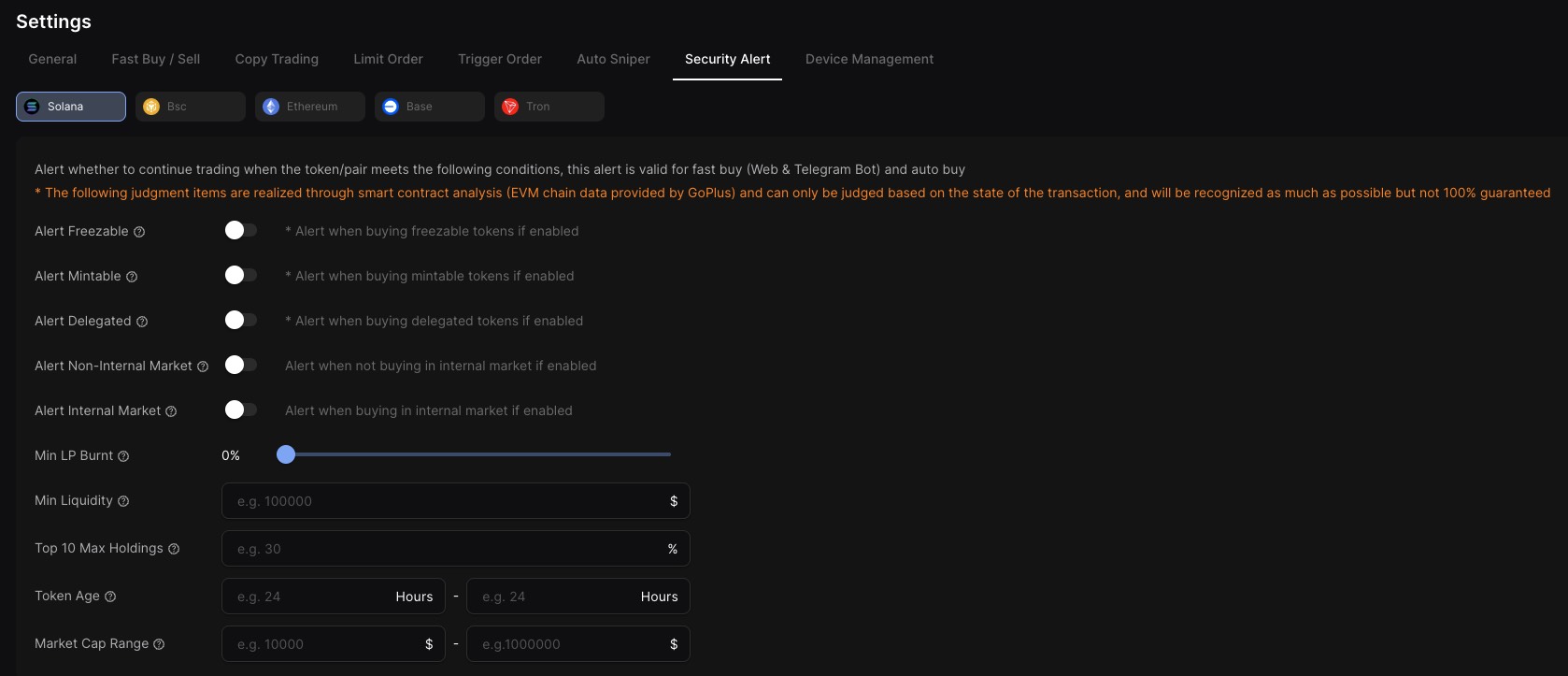Select the Bsc chain button
Screen dimensions: 1568x676
[190, 107]
